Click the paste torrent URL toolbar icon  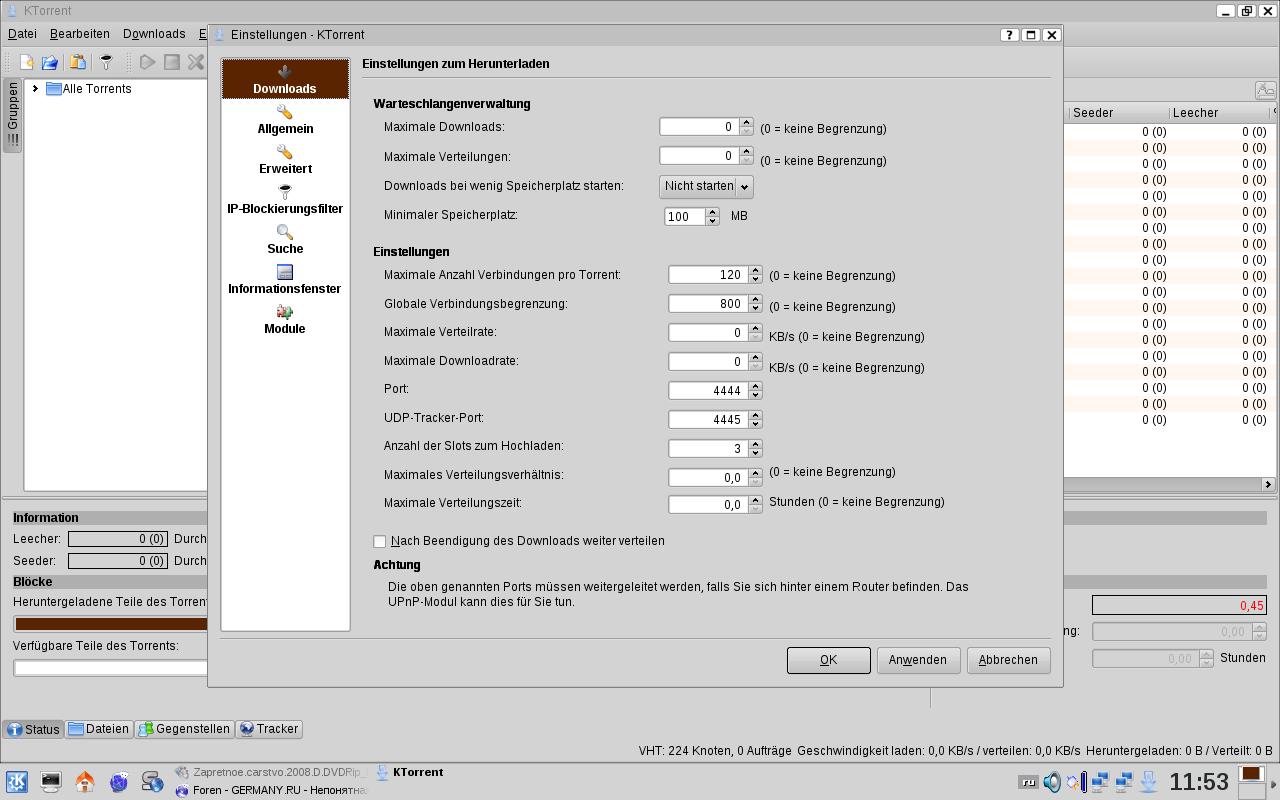point(78,62)
